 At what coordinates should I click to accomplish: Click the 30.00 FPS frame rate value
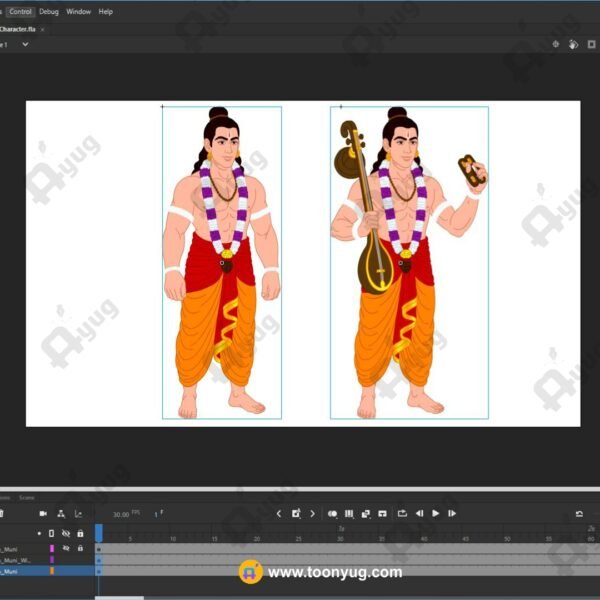pos(121,515)
